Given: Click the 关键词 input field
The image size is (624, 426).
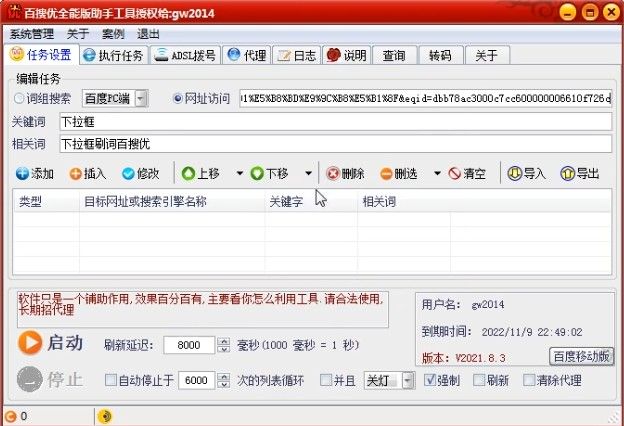Looking at the screenshot, I should pos(335,121).
